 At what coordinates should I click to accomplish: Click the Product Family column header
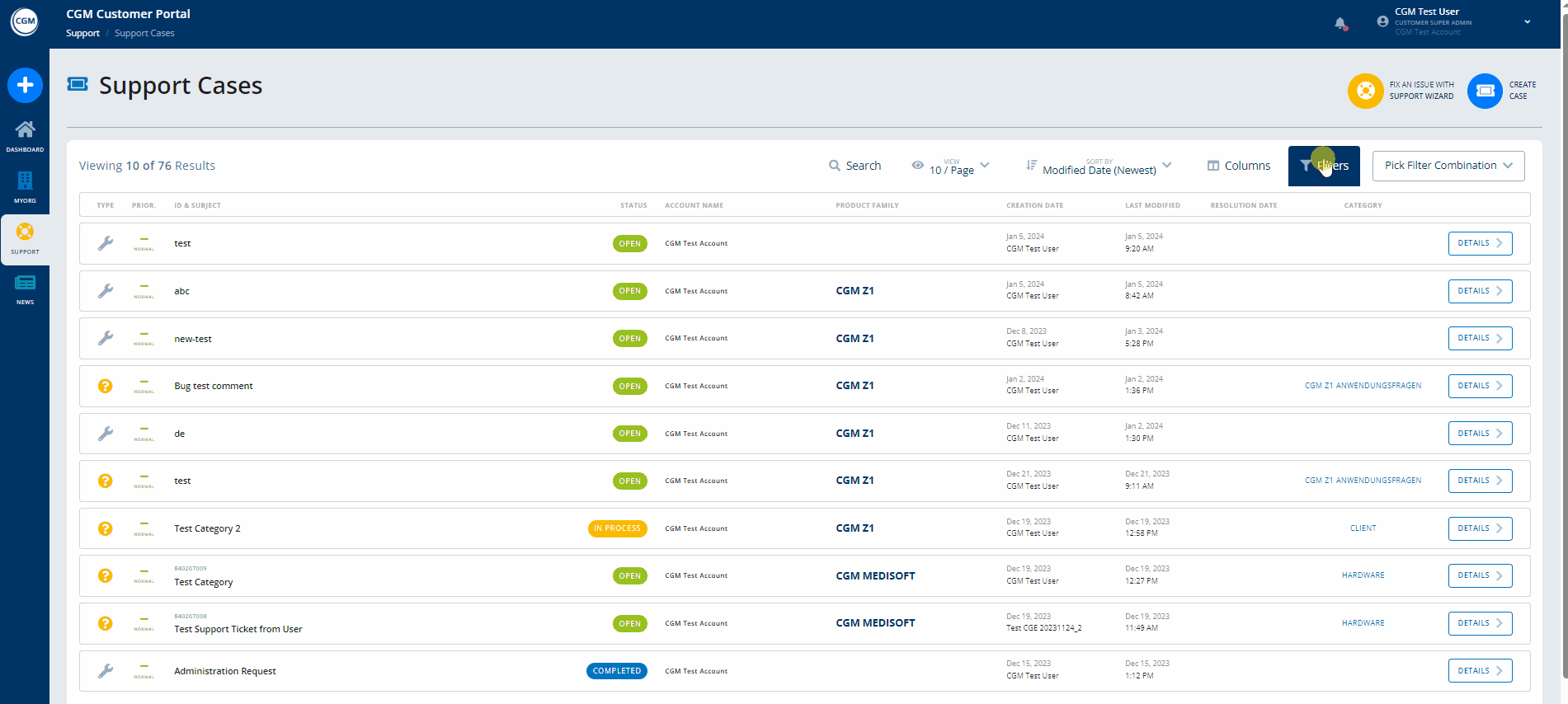(867, 205)
